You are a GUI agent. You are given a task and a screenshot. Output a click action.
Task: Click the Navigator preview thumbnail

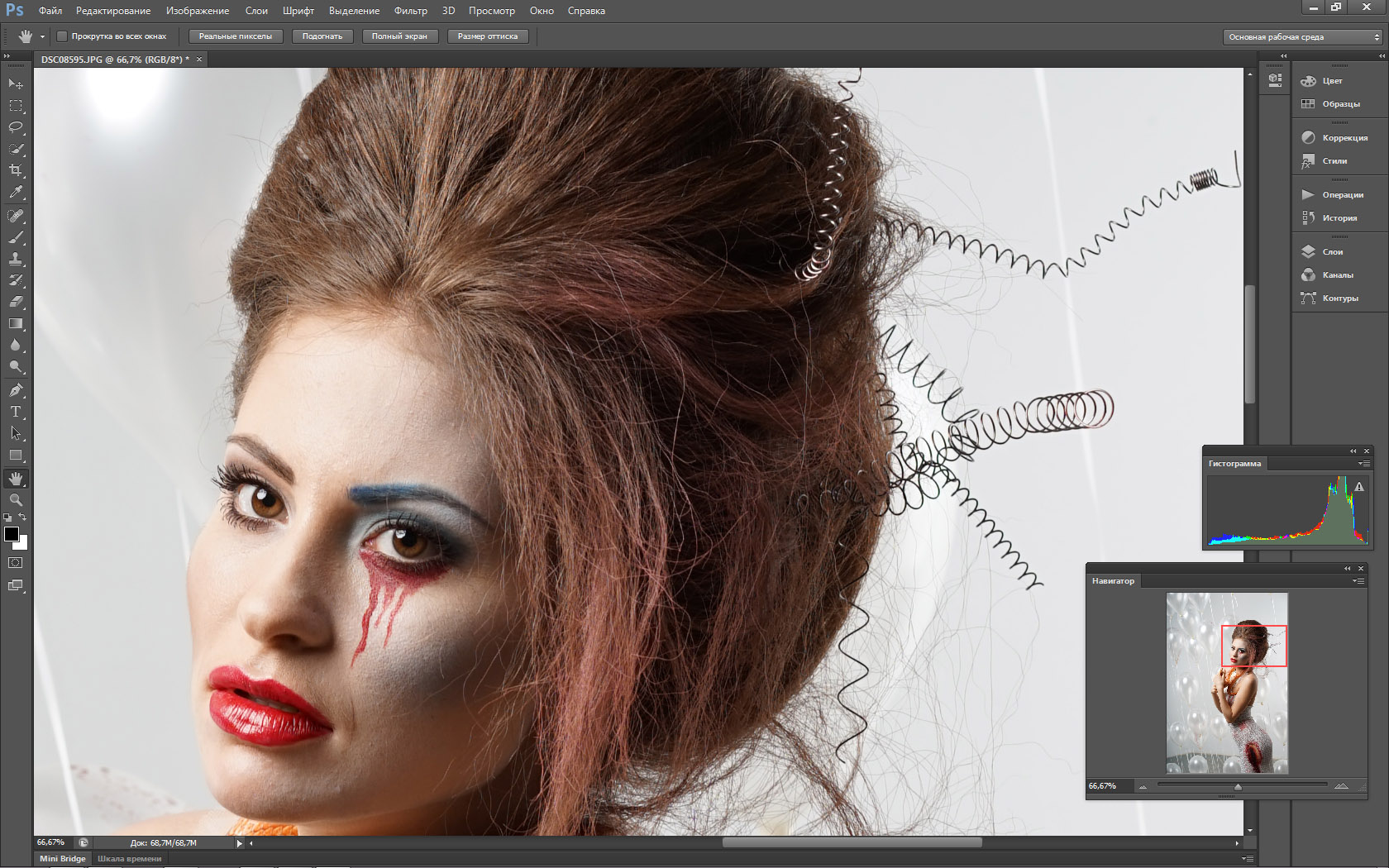[x=1227, y=683]
